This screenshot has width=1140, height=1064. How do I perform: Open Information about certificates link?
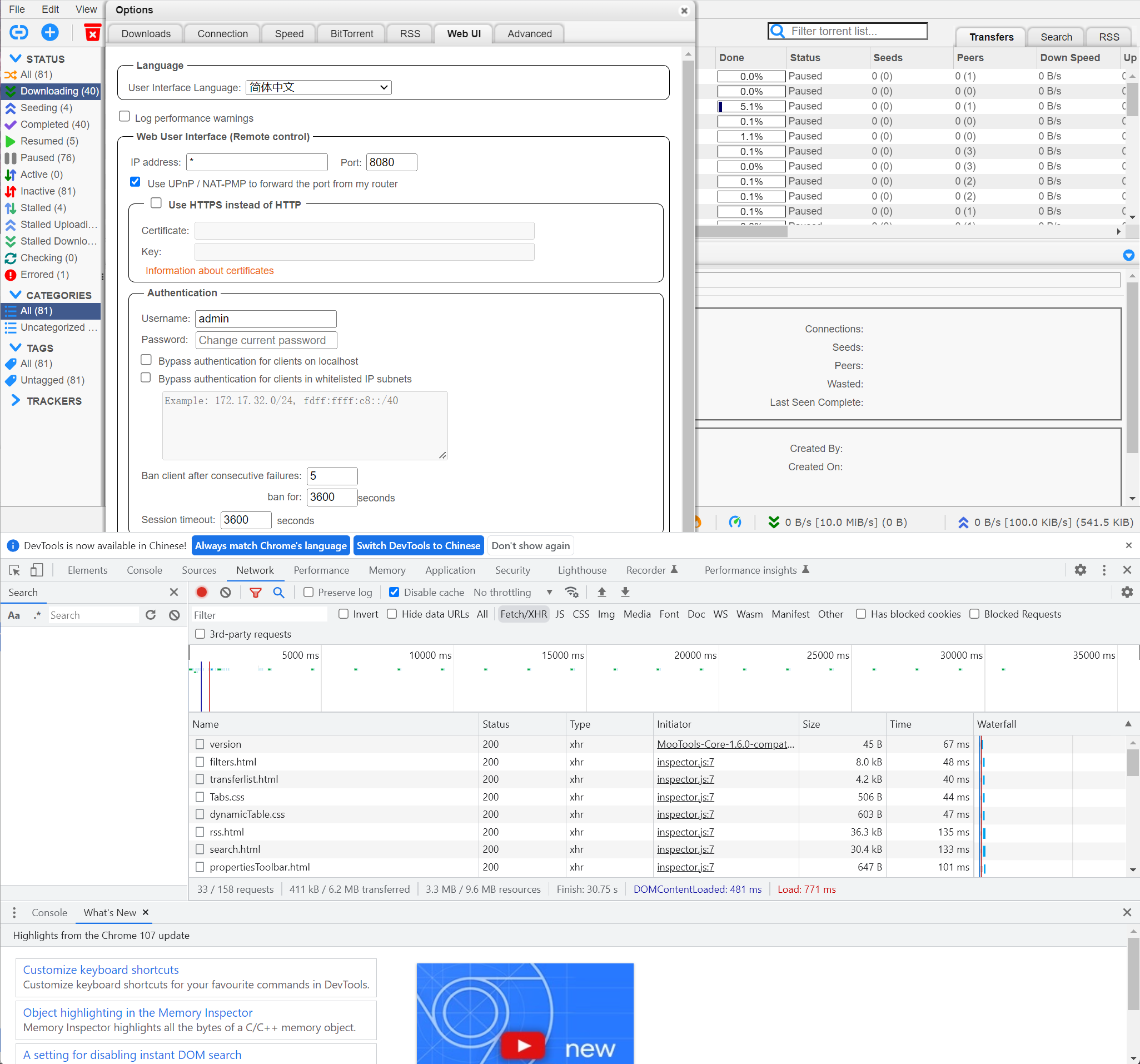coord(210,270)
